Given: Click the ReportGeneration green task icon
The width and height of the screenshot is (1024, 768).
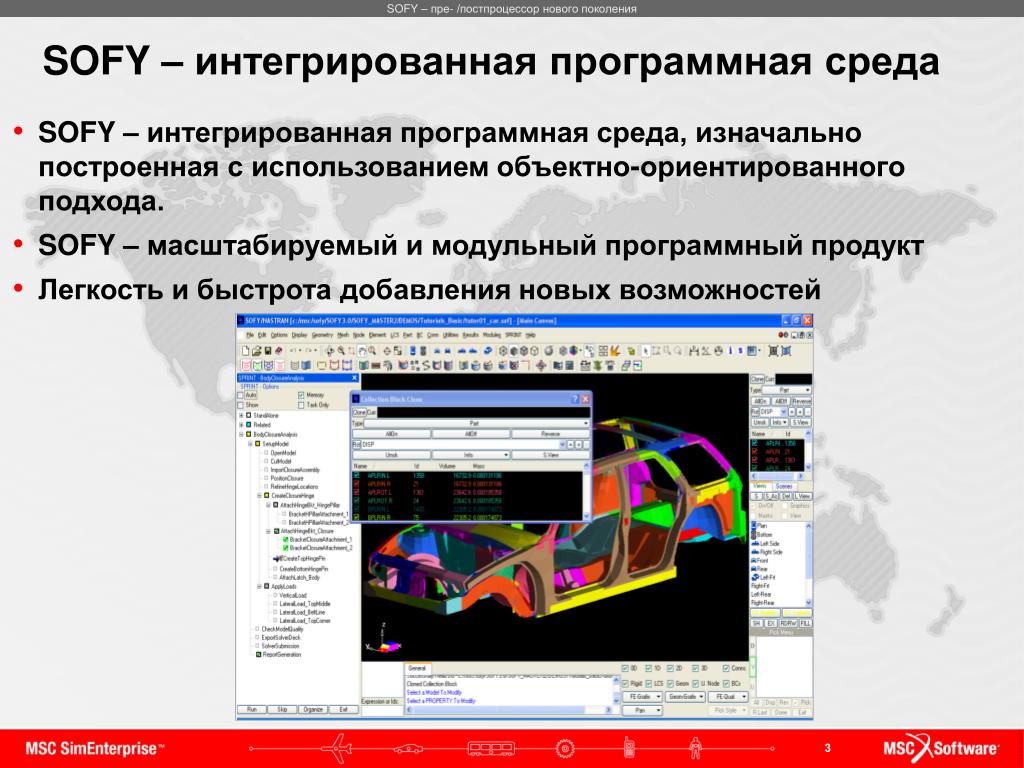Looking at the screenshot, I should pos(259,654).
